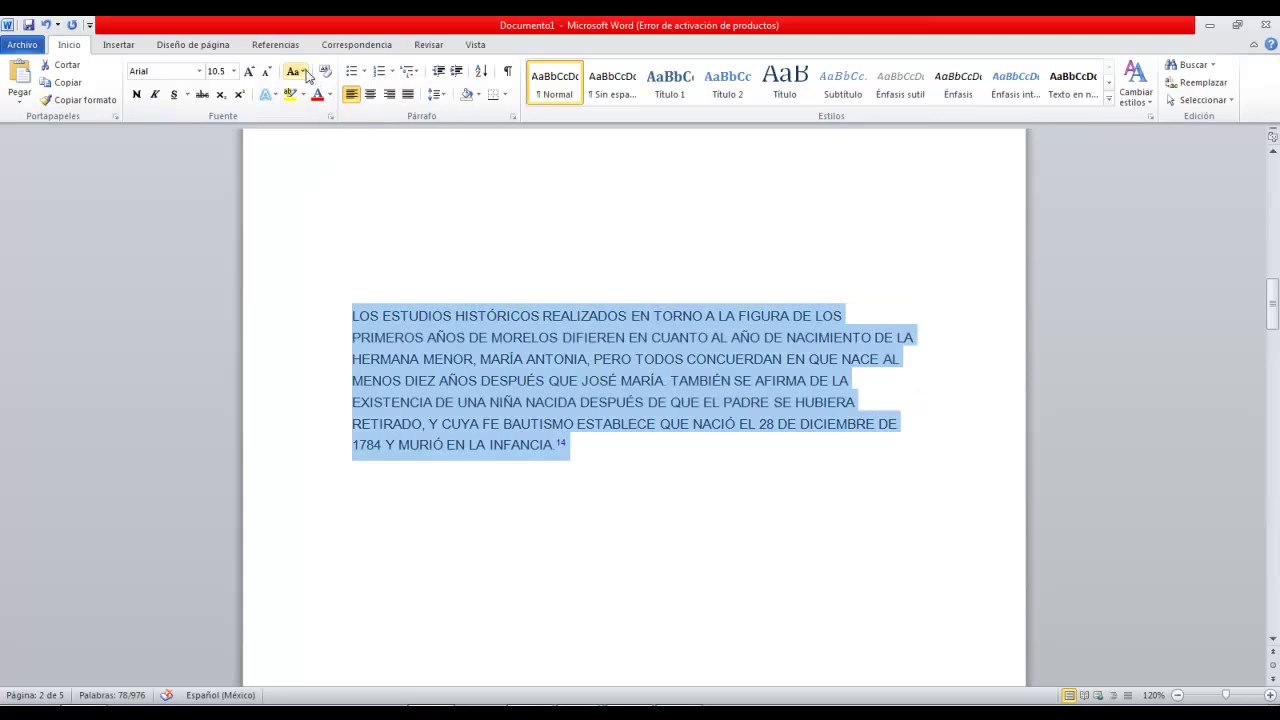
Task: Select align right paragraph button
Action: (389, 95)
